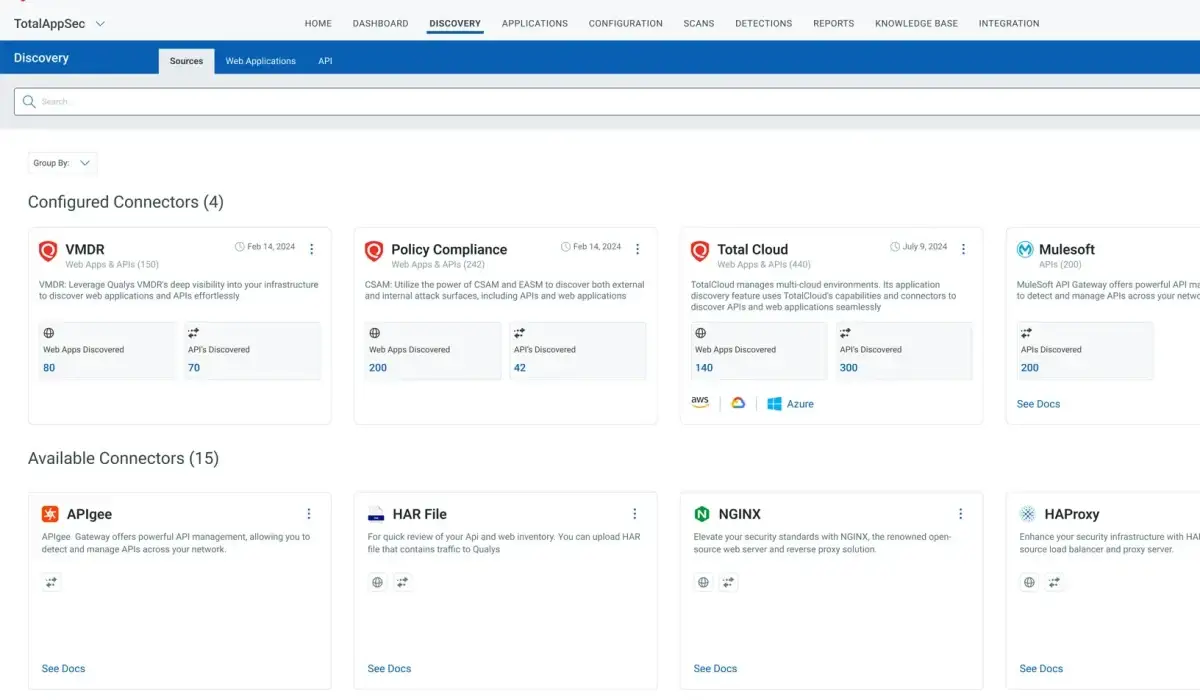
Task: Click the API discovery icon on the APIgee card
Action: click(51, 582)
